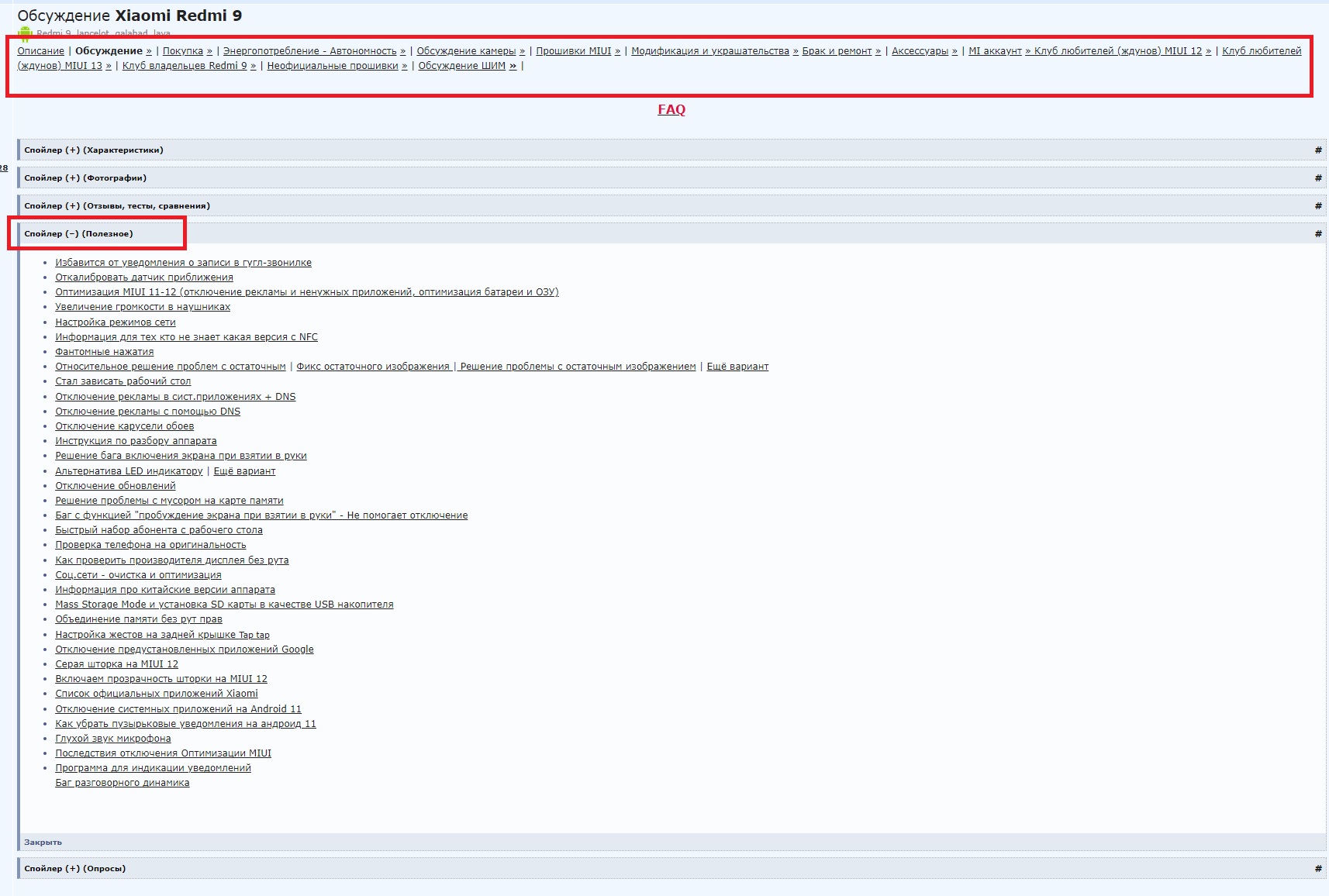Click the # anchor on the Фотографии spoiler
Screen dimensions: 1329x896
pyautogui.click(x=1318, y=178)
